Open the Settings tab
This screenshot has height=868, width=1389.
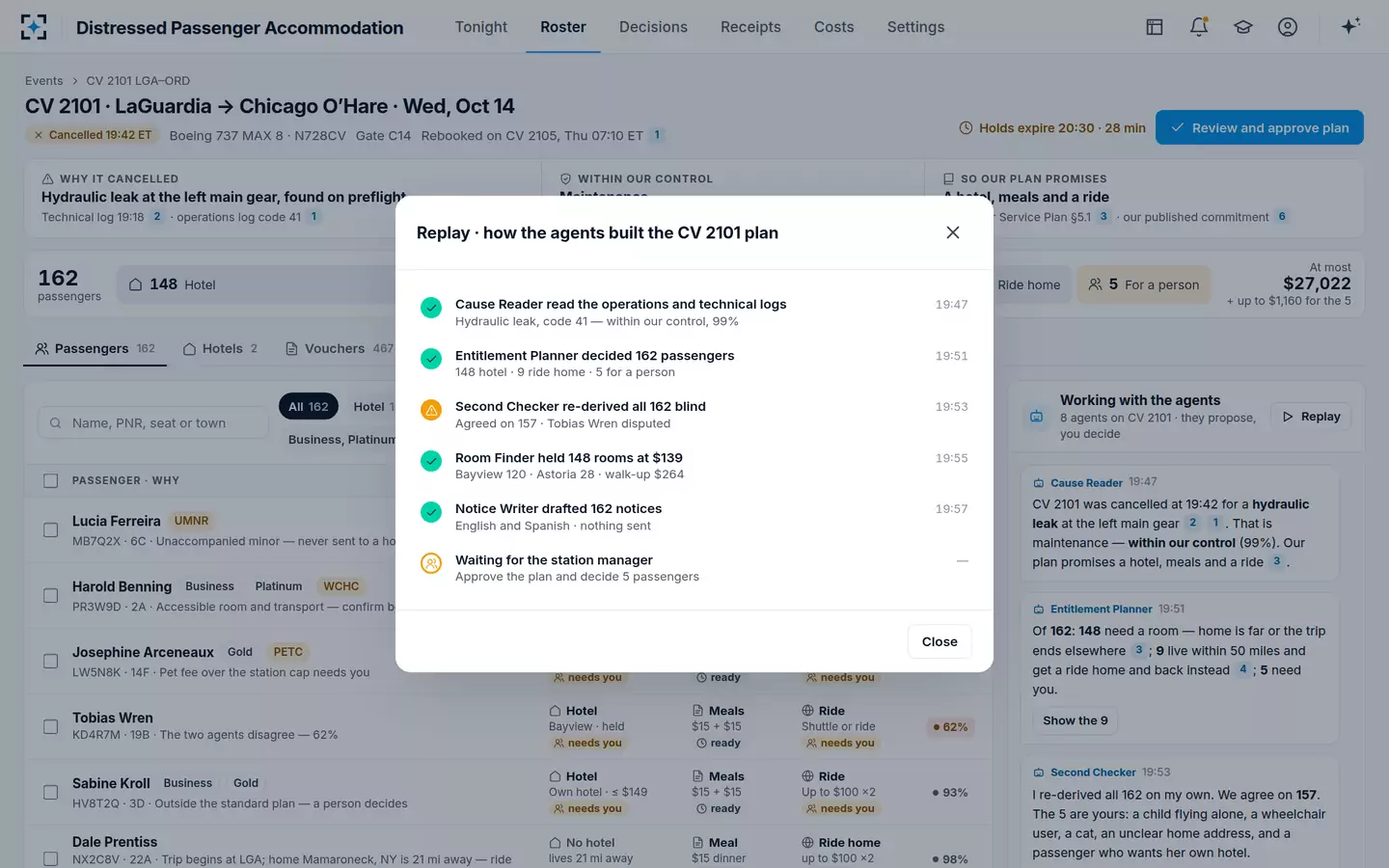[915, 27]
